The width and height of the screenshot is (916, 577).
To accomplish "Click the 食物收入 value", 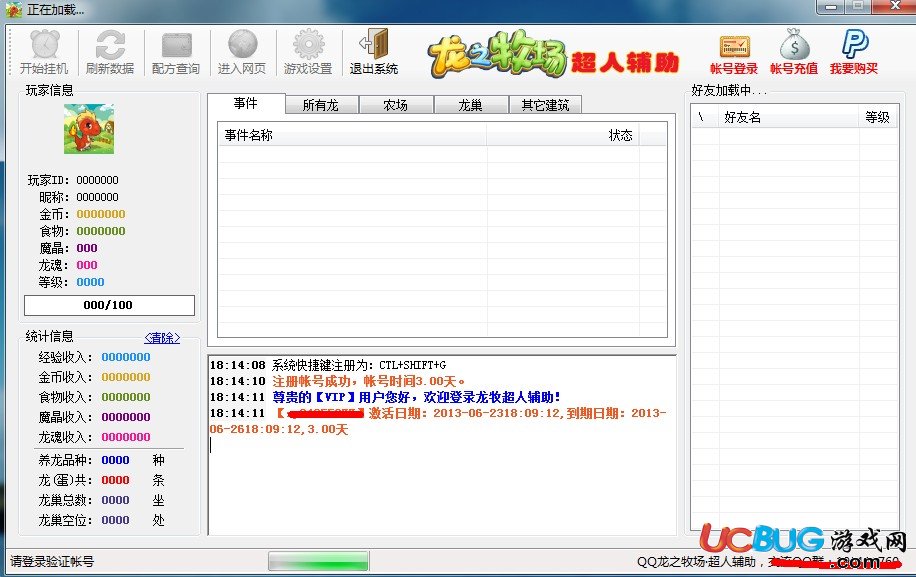I will [x=126, y=397].
